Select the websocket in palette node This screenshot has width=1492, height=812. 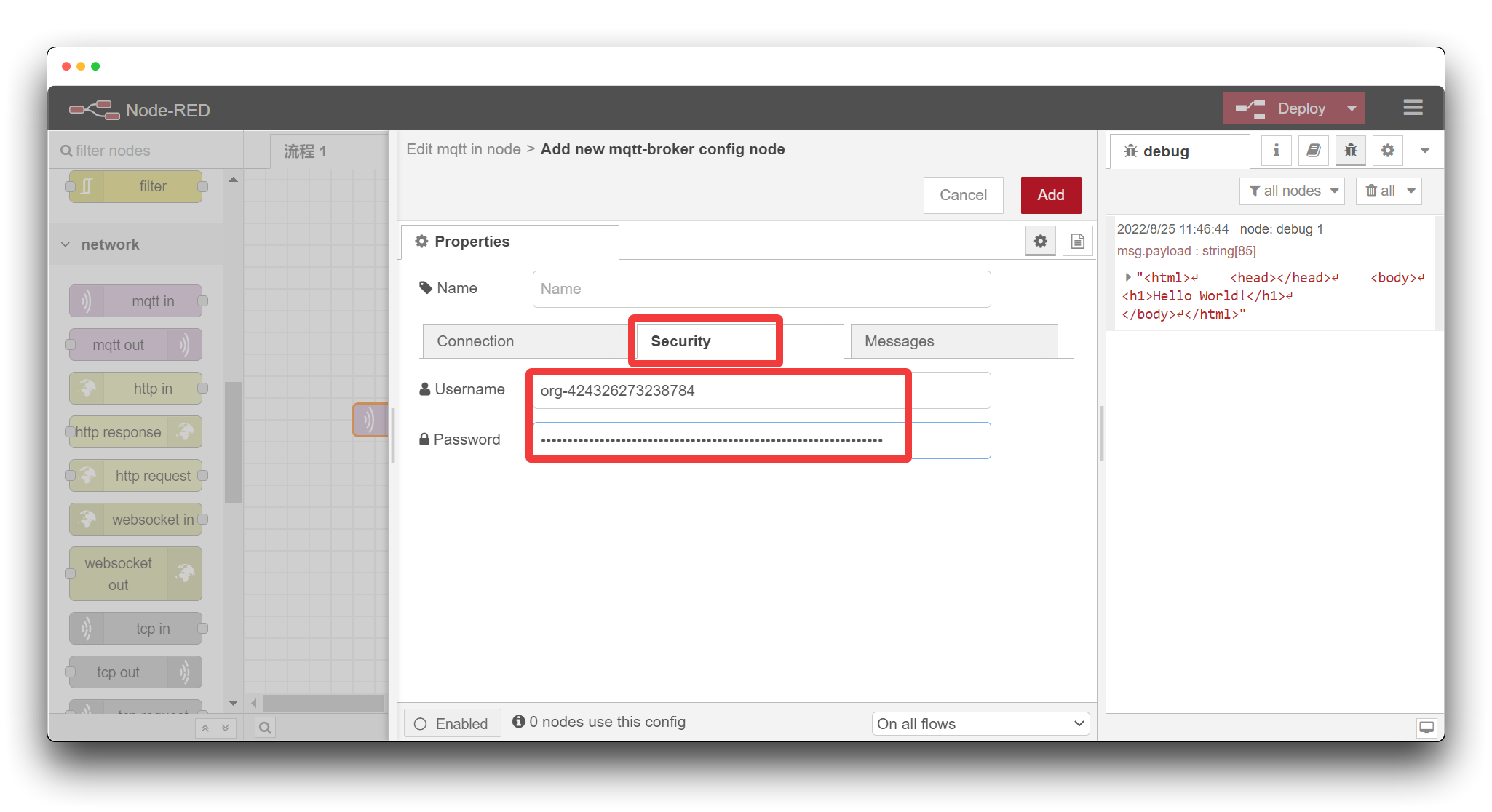136,519
